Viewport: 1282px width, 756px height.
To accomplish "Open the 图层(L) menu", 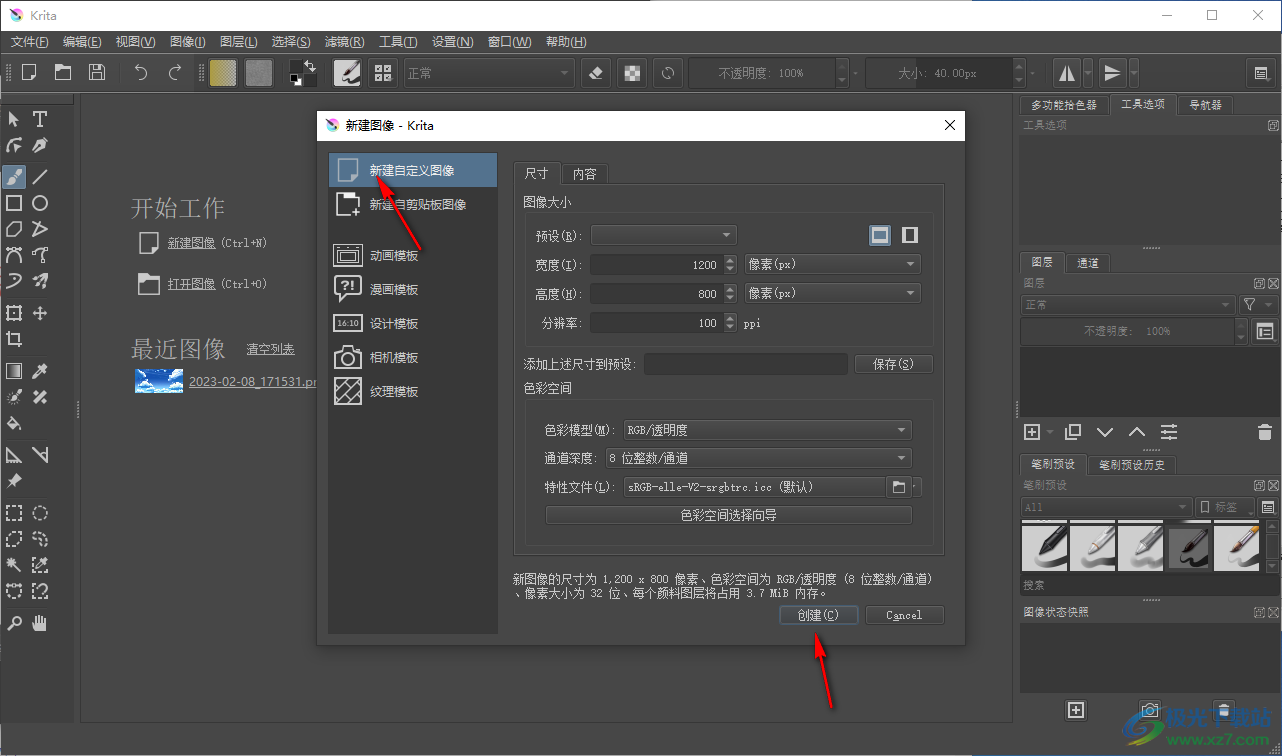I will [x=238, y=42].
